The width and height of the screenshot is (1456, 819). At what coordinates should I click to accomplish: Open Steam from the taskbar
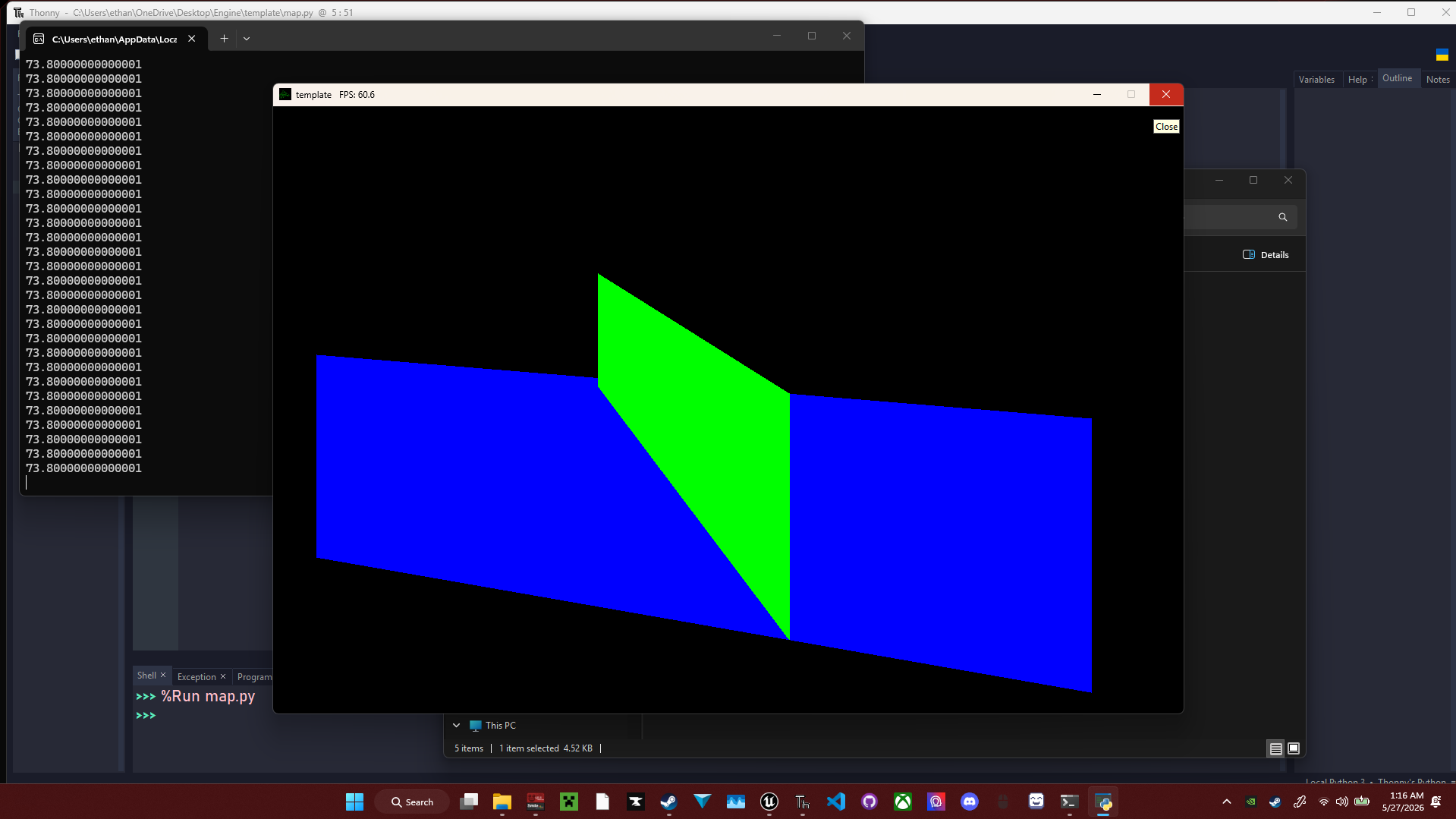pos(668,802)
